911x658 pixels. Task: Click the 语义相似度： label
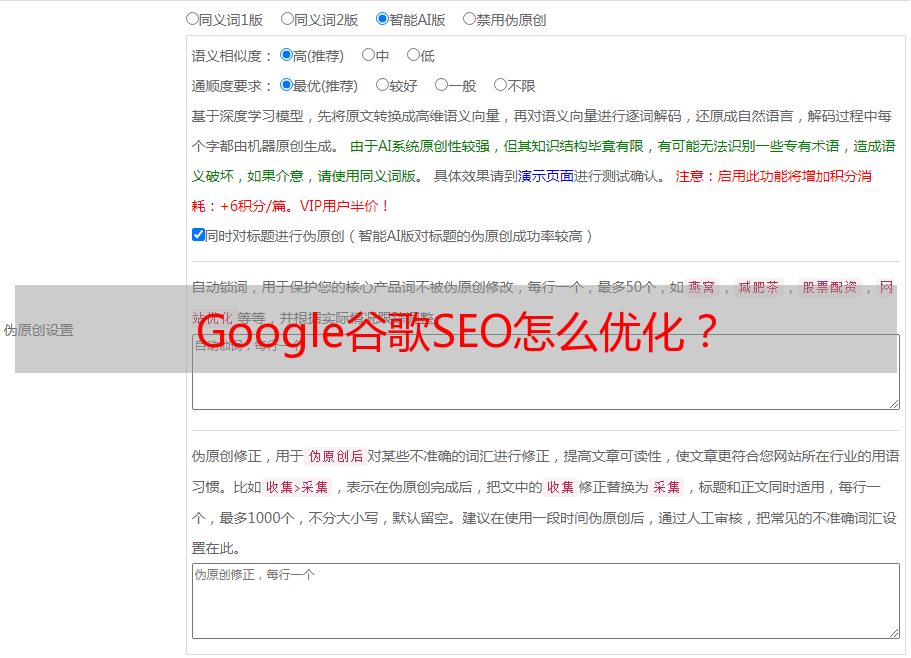click(232, 56)
